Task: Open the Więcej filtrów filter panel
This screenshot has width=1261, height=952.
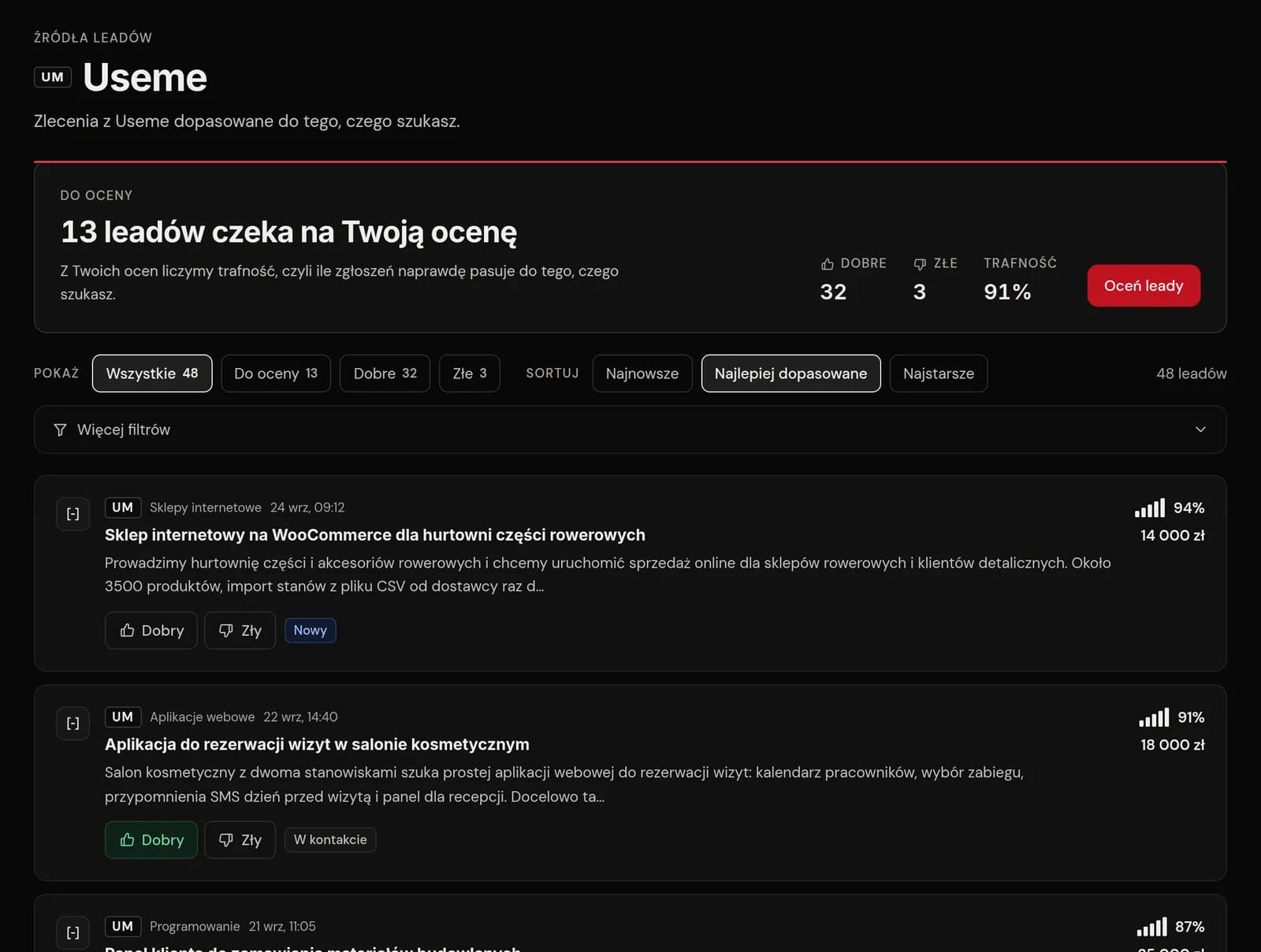Action: [630, 430]
